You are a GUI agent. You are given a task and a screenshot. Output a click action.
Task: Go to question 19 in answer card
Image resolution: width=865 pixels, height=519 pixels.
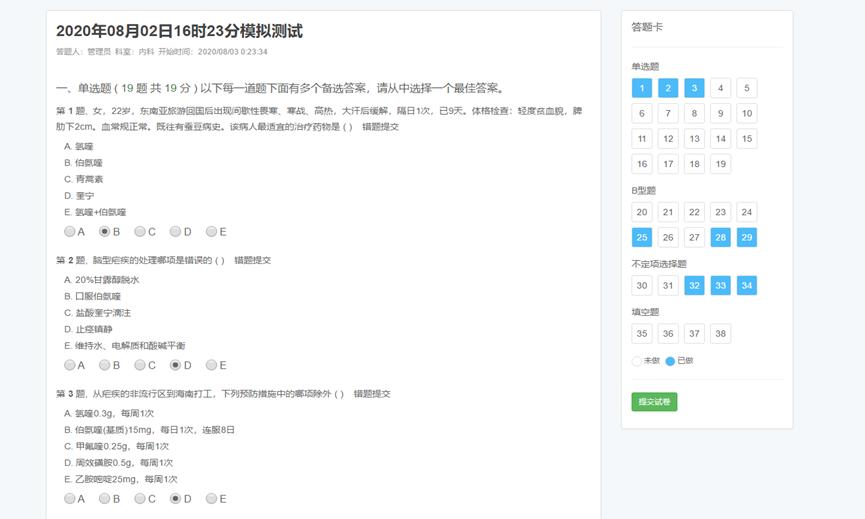720,164
